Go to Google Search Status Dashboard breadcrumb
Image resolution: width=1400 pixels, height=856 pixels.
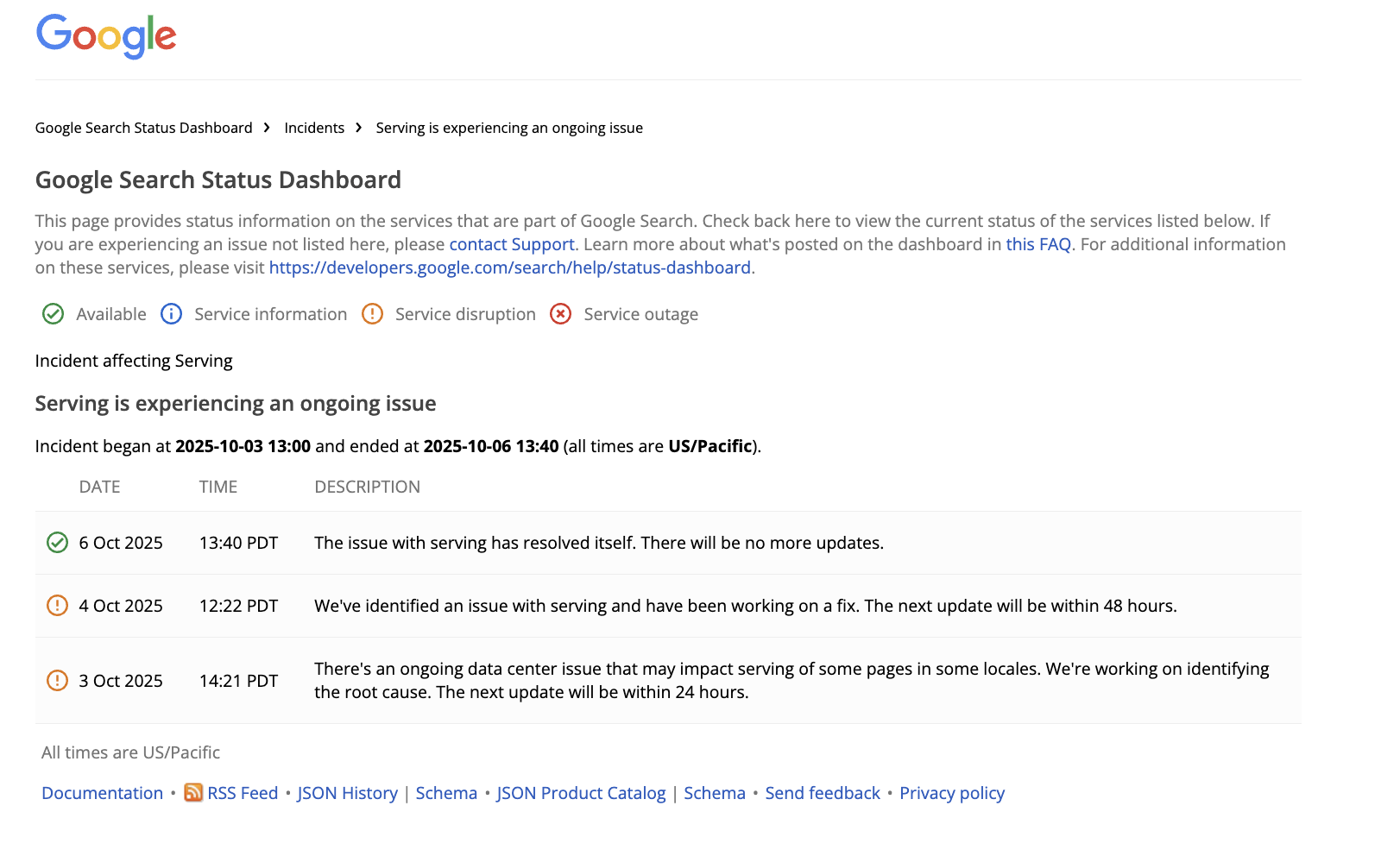coord(143,128)
